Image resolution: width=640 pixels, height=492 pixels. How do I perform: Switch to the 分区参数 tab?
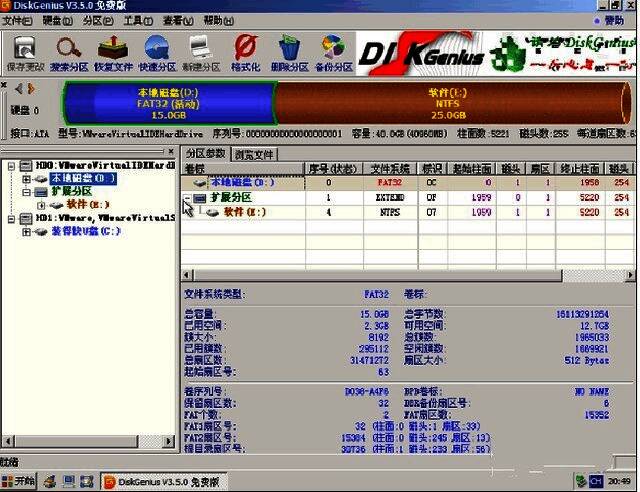[205, 154]
